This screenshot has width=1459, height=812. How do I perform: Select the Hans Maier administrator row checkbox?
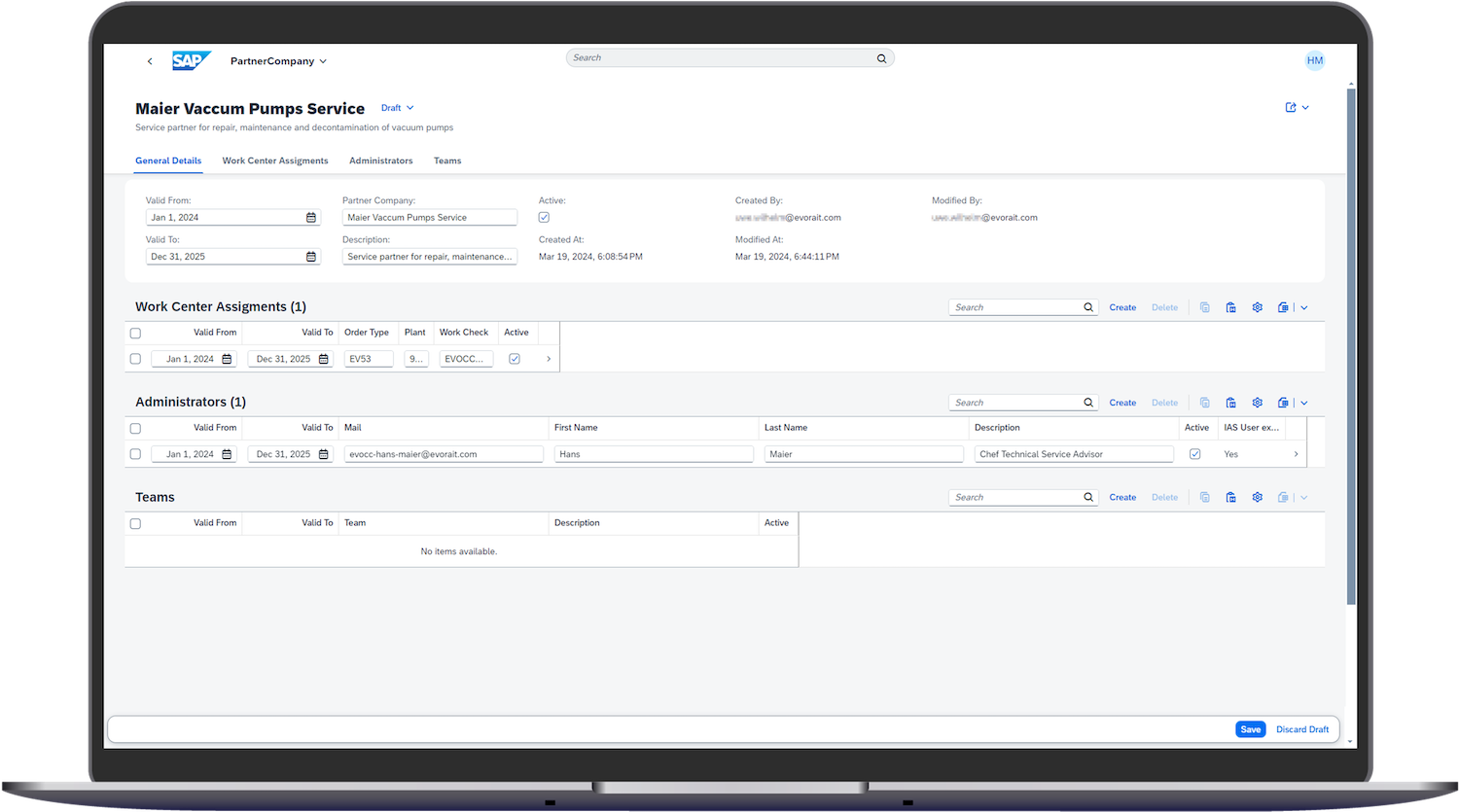coord(135,454)
